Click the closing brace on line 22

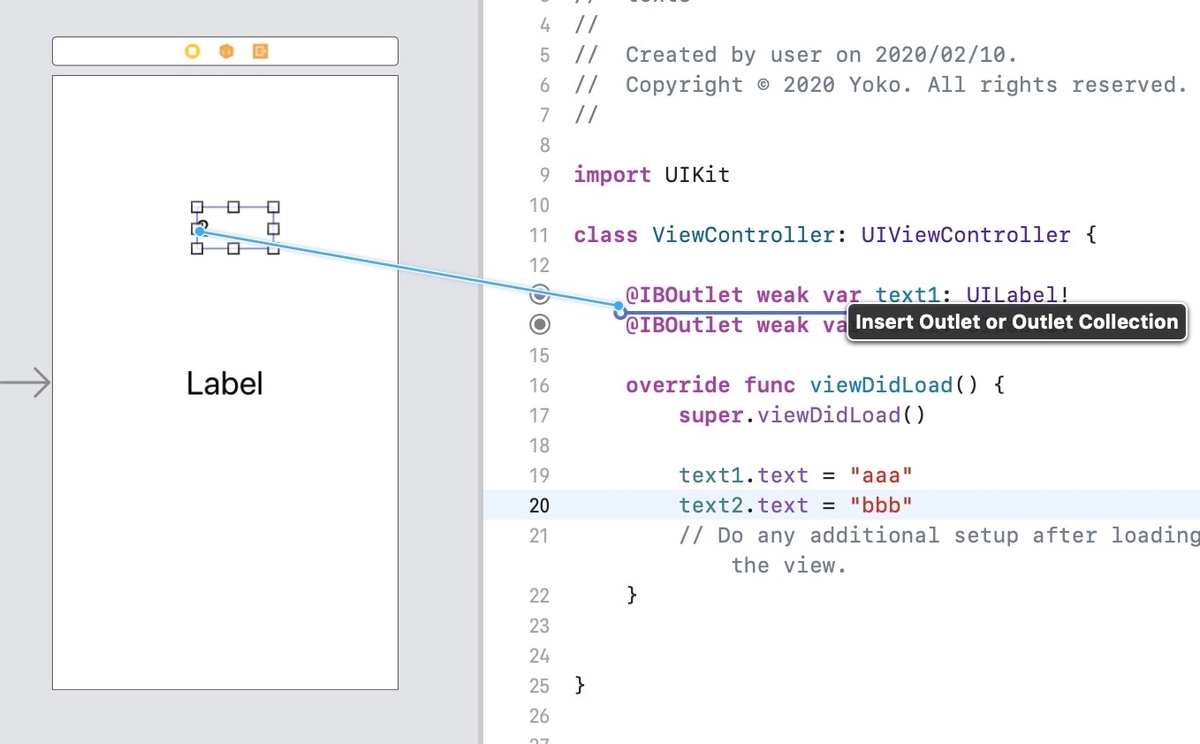coord(632,595)
